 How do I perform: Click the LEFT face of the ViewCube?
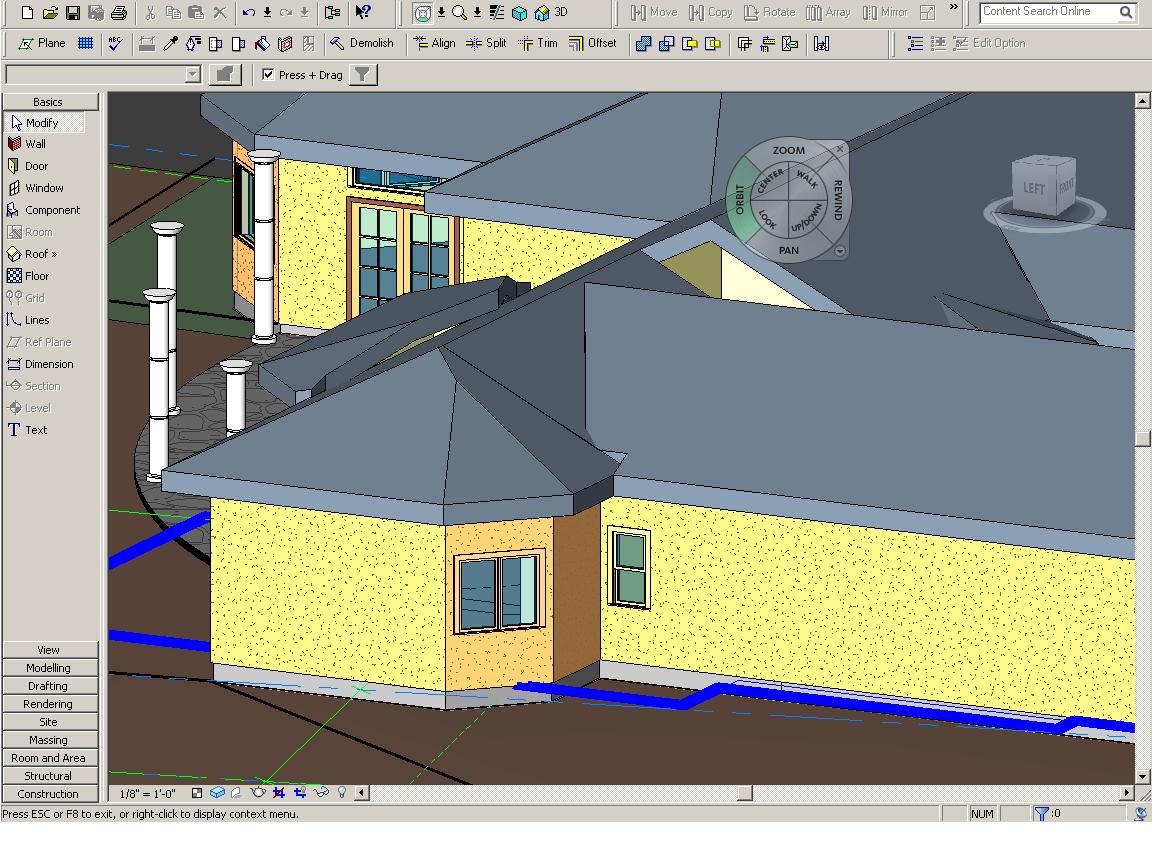tap(1033, 188)
